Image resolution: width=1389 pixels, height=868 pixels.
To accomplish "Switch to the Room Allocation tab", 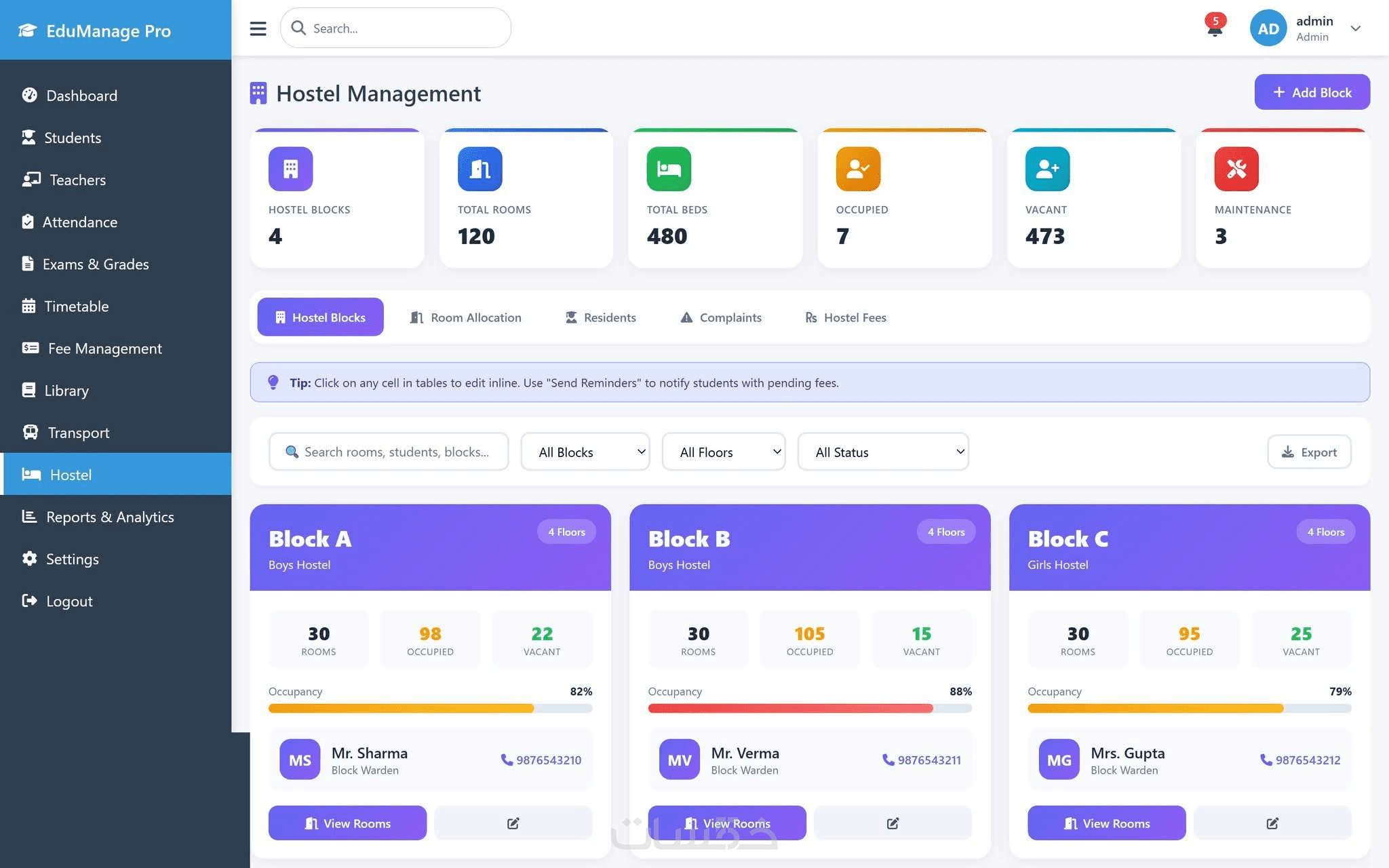I will 465,317.
